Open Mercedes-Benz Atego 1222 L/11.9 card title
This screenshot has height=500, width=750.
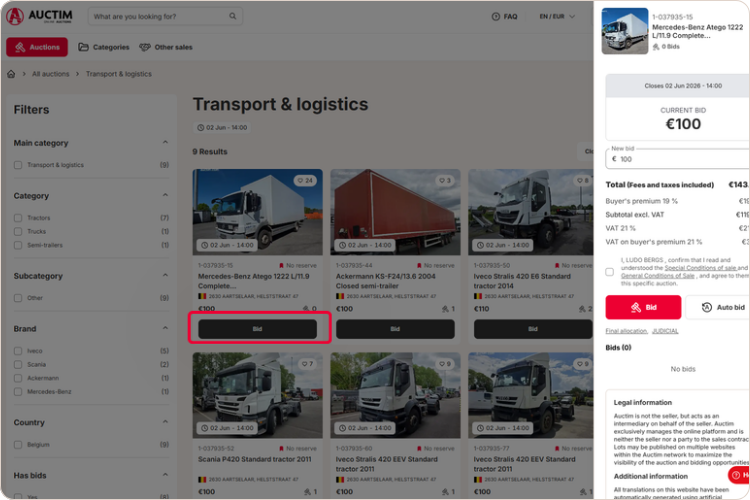point(254,281)
